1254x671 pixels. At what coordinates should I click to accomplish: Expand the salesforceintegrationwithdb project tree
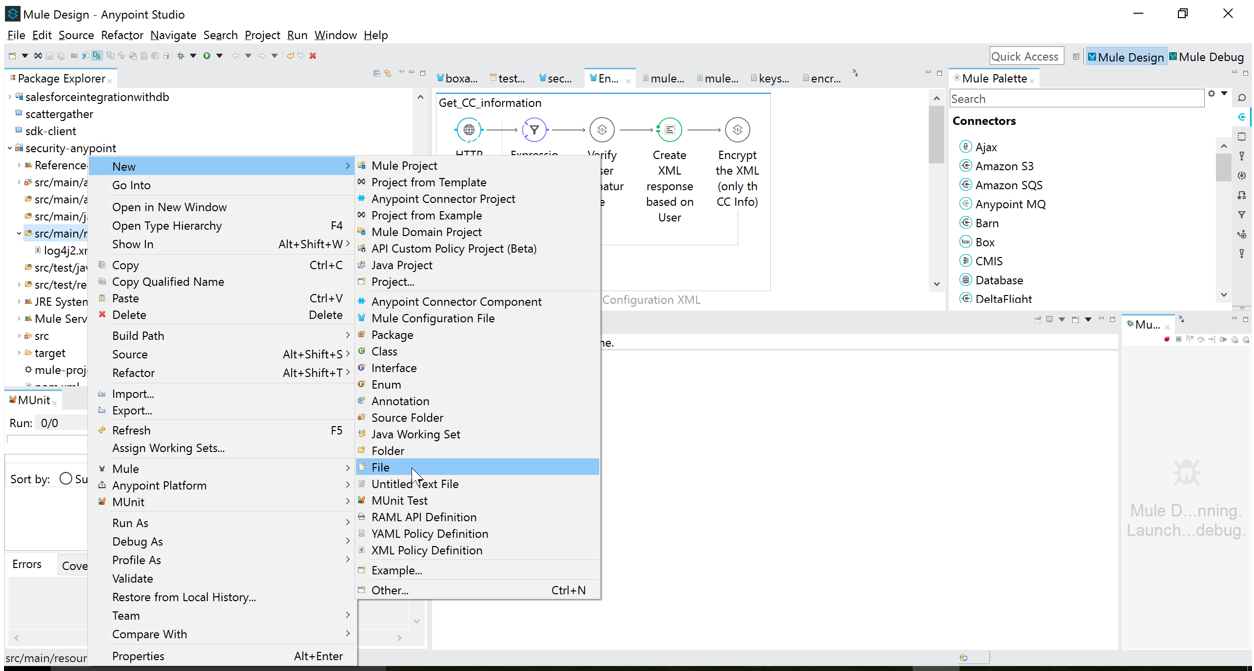click(x=10, y=97)
